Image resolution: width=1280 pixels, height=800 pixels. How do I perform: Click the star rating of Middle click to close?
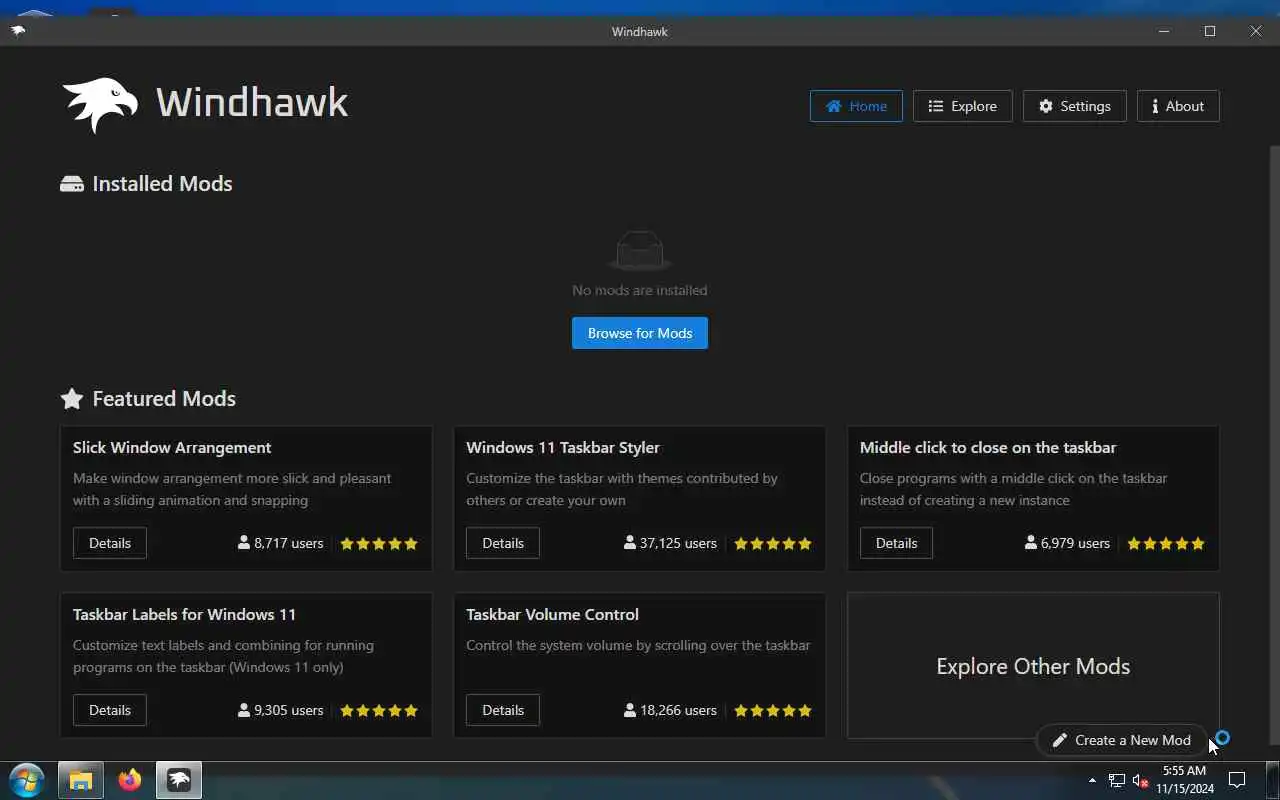1166,544
